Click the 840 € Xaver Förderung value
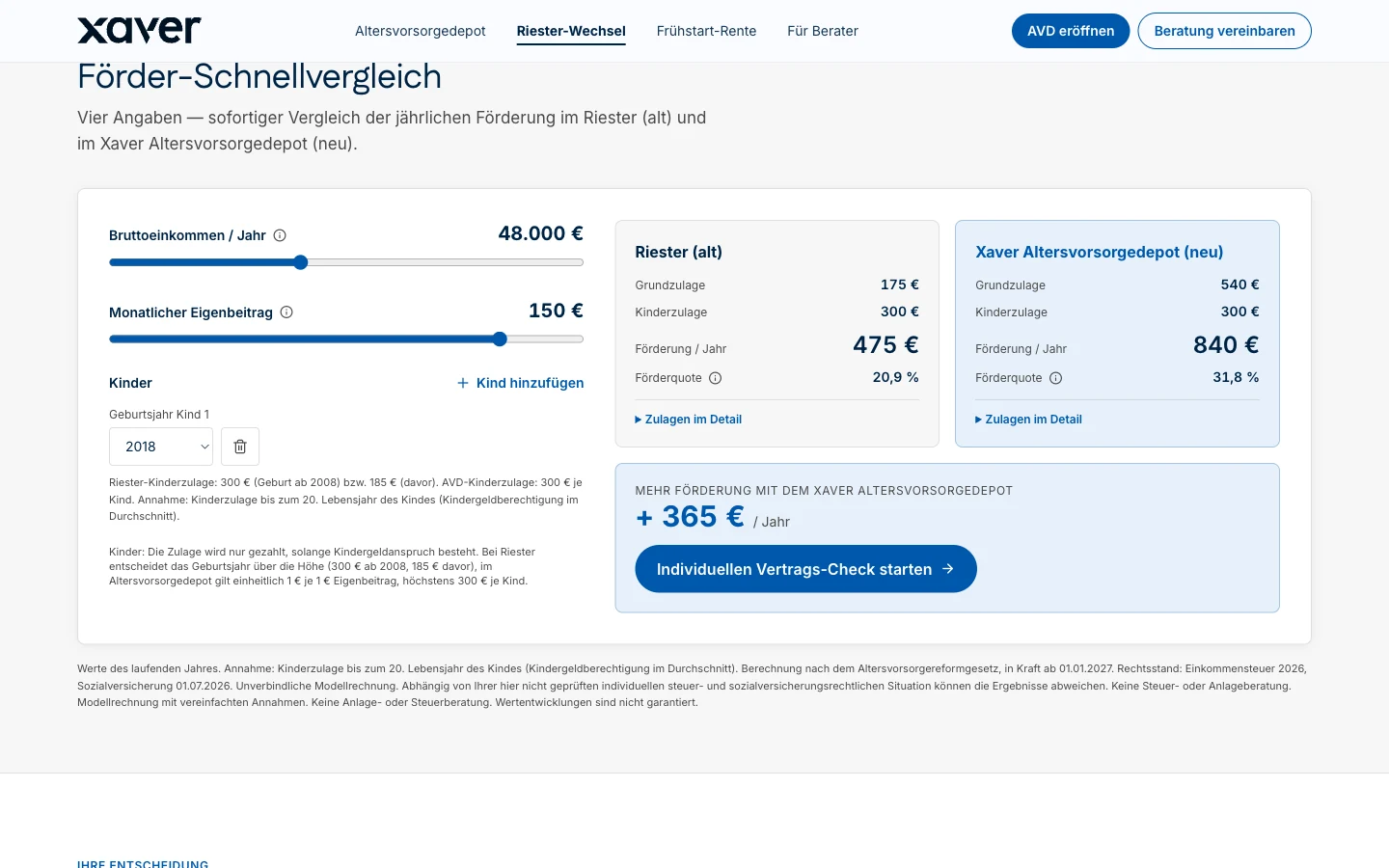 click(1226, 344)
